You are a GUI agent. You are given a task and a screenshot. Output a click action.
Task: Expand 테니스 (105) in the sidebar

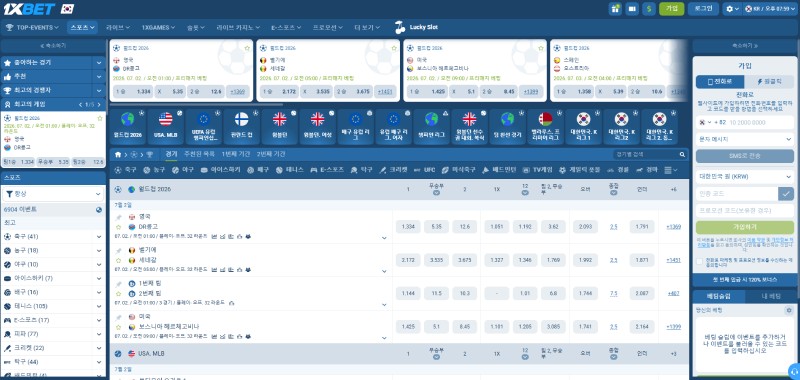click(x=99, y=306)
